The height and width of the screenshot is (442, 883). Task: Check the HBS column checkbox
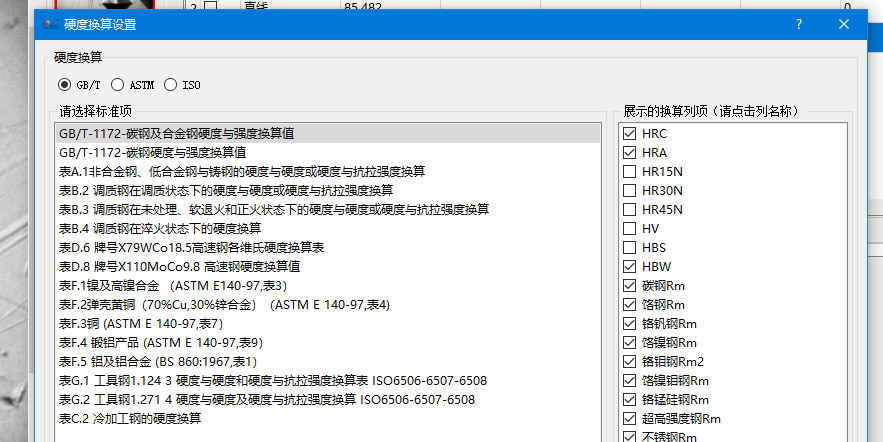[x=629, y=248]
